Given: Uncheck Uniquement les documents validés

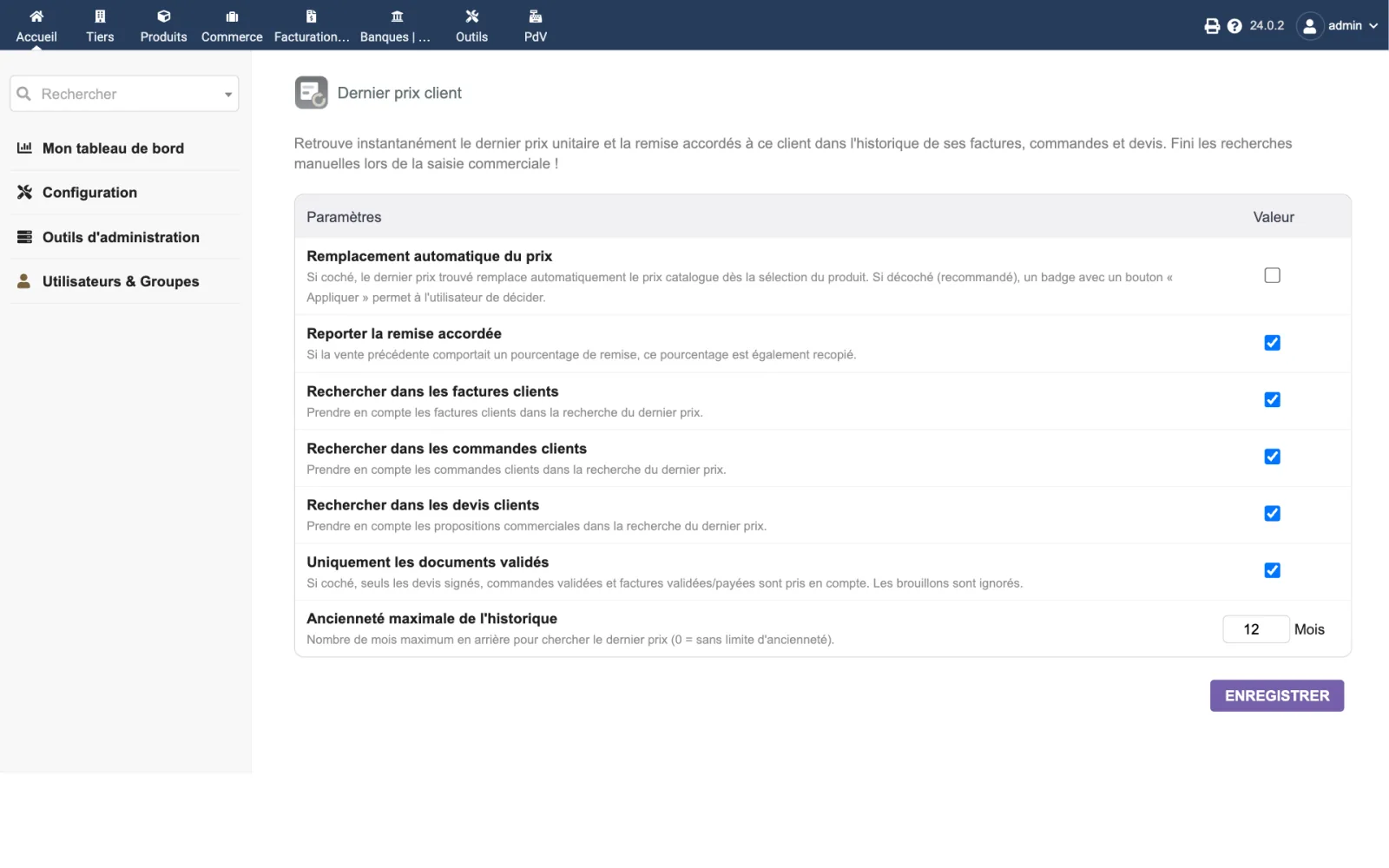Looking at the screenshot, I should coord(1272,570).
